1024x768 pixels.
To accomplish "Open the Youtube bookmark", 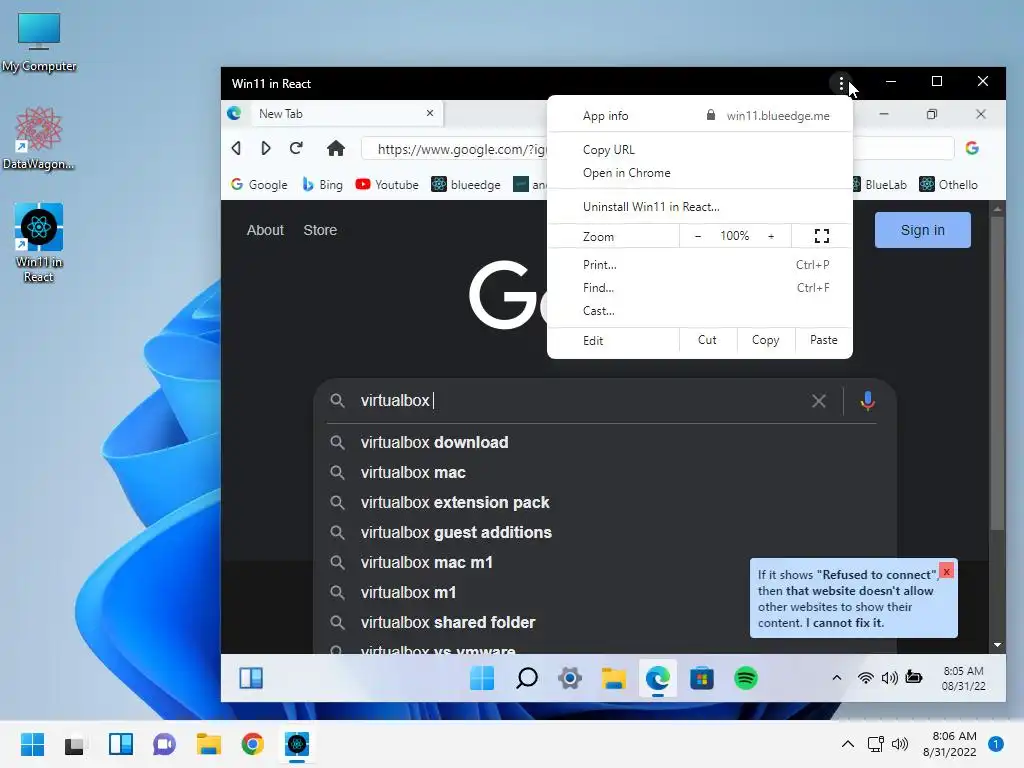I will coord(387,185).
